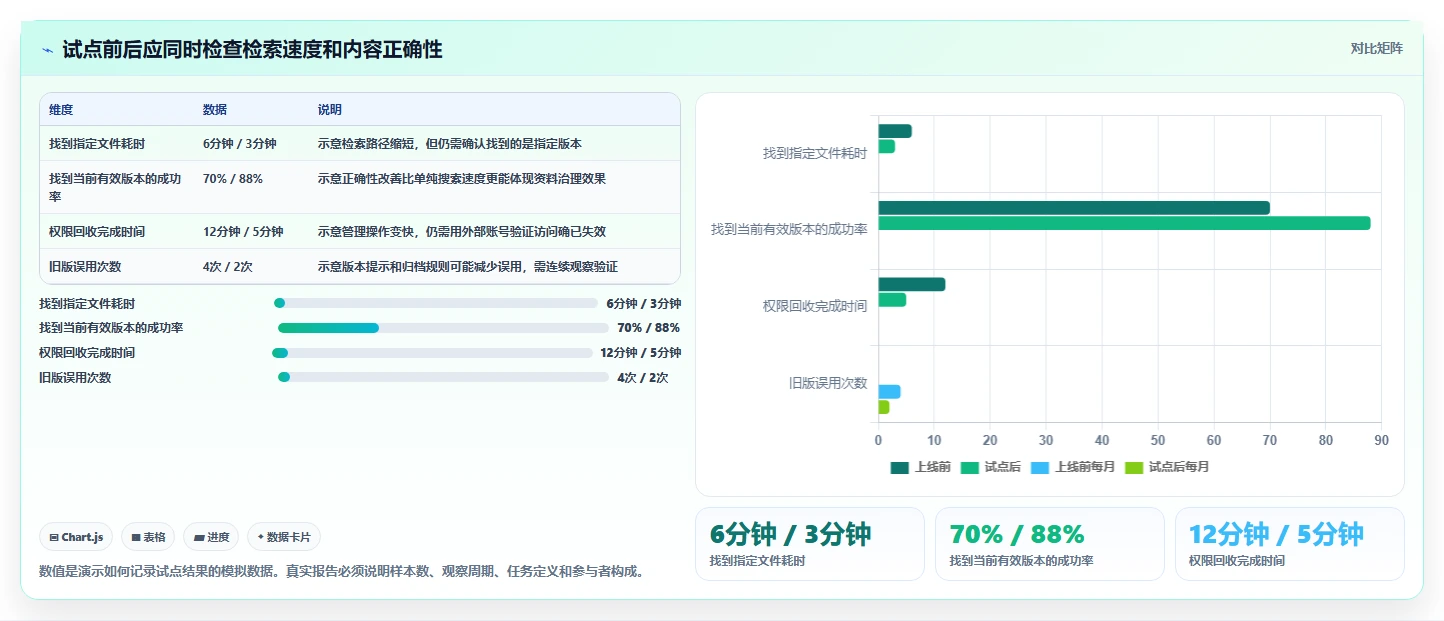Click the lightning icon beside the title

(47, 50)
